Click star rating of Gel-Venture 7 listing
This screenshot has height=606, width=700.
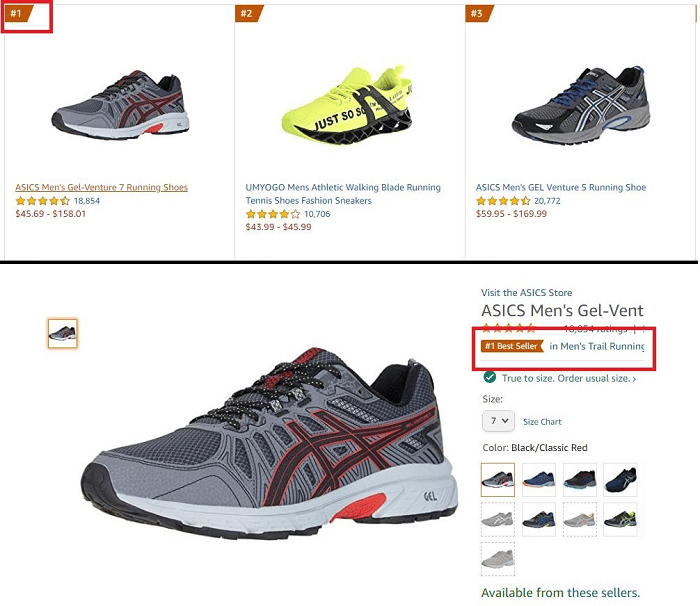click(x=42, y=201)
